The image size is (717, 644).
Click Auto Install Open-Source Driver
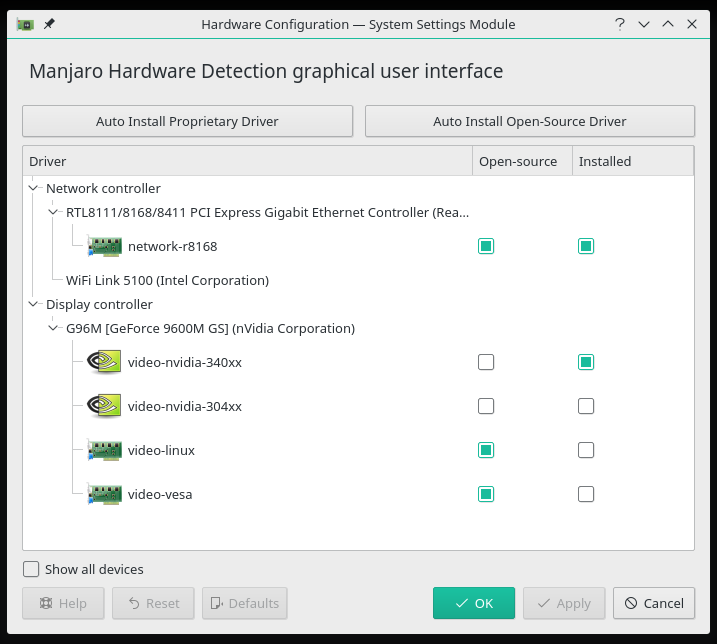[x=529, y=121]
